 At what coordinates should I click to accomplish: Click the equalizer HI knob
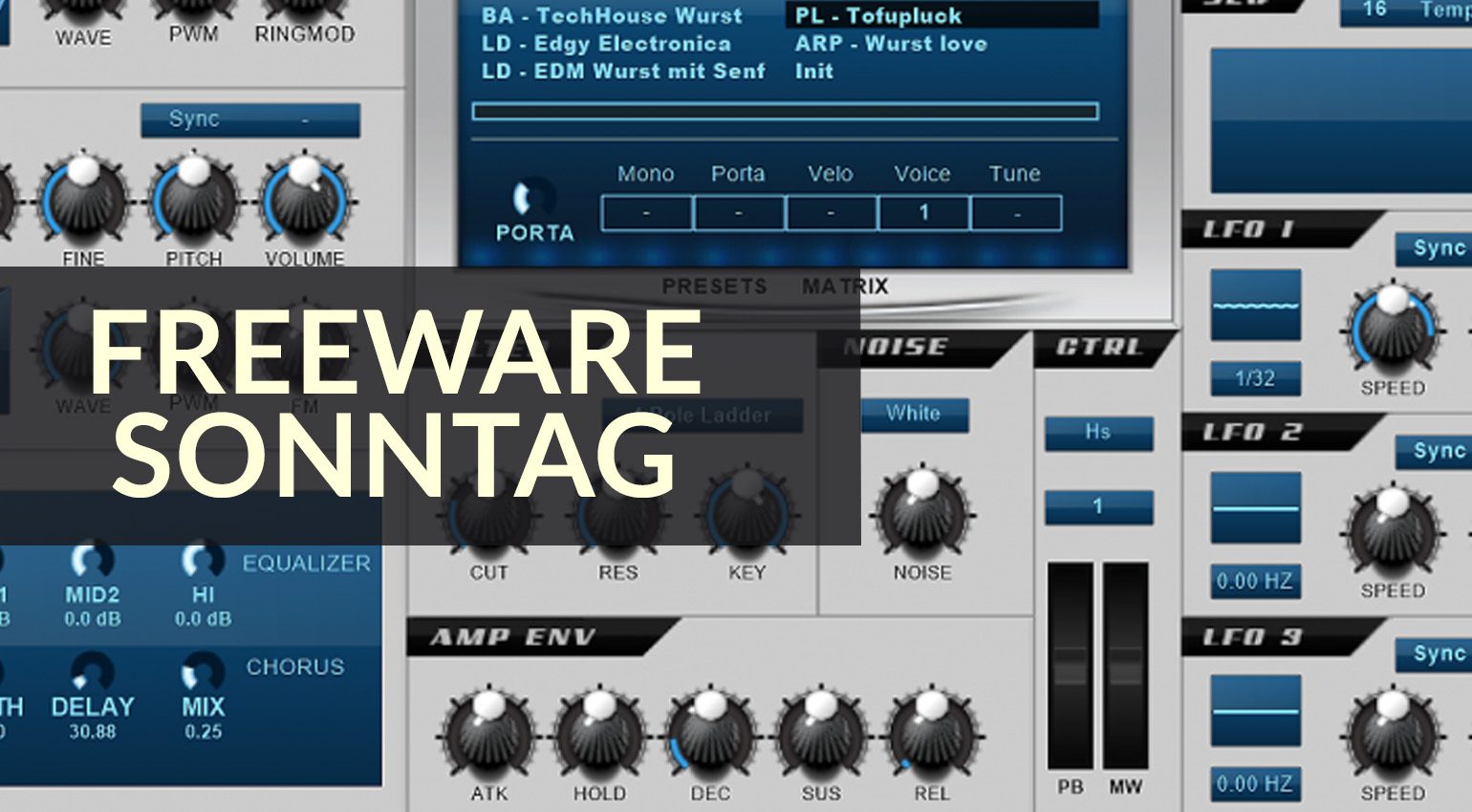(203, 560)
